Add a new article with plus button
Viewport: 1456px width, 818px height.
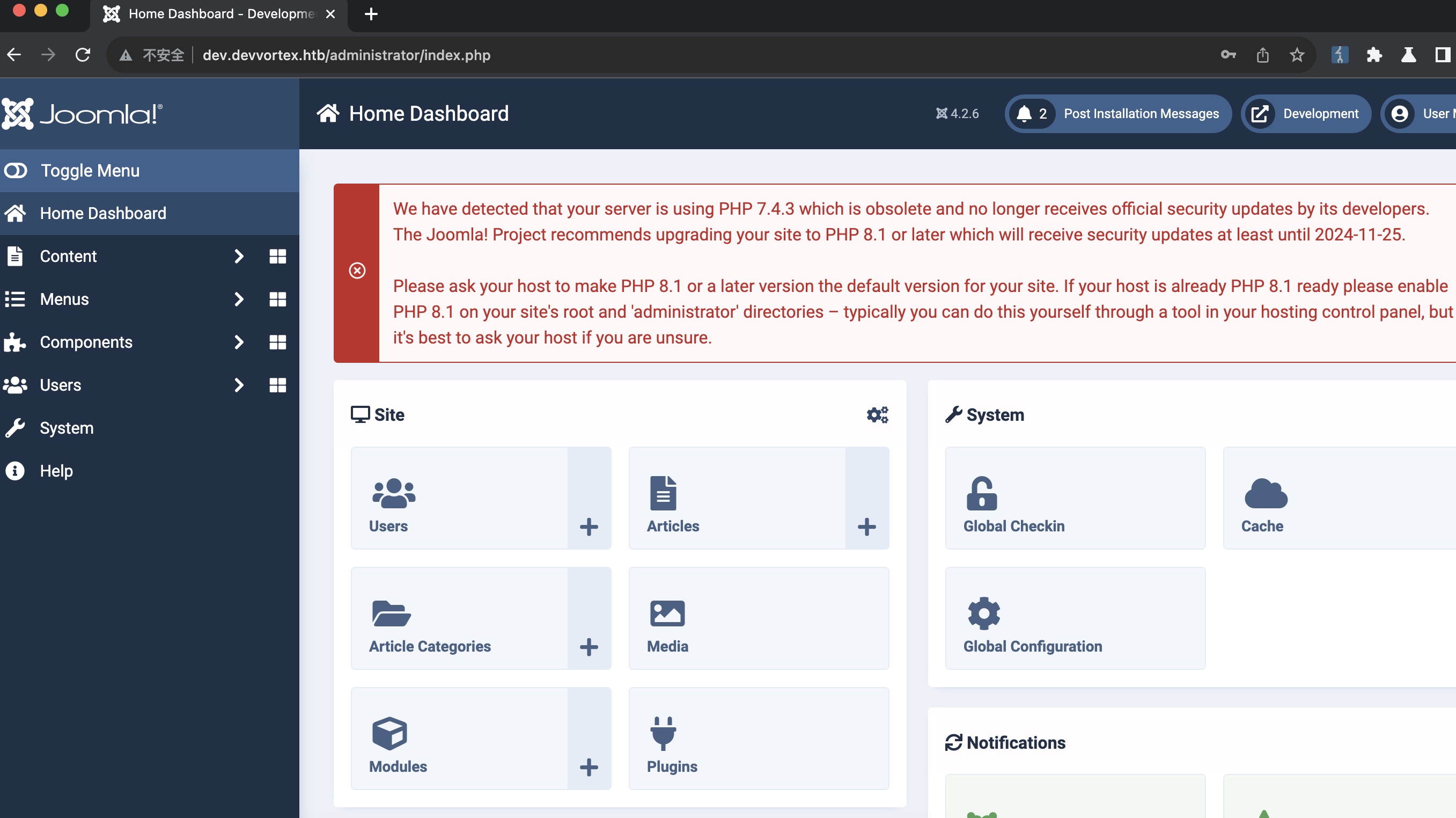[866, 527]
